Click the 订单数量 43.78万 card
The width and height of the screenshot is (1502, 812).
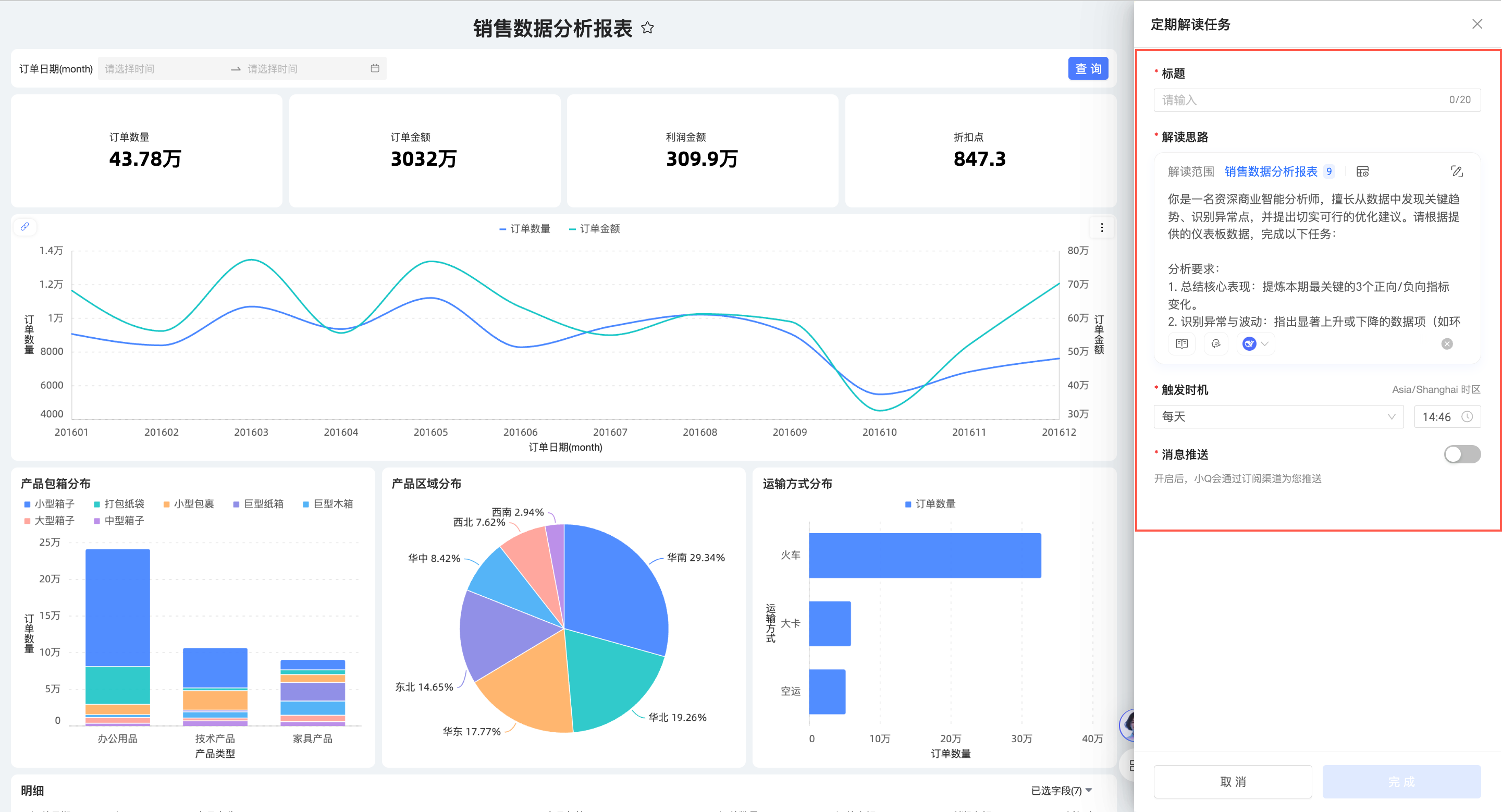coord(146,151)
